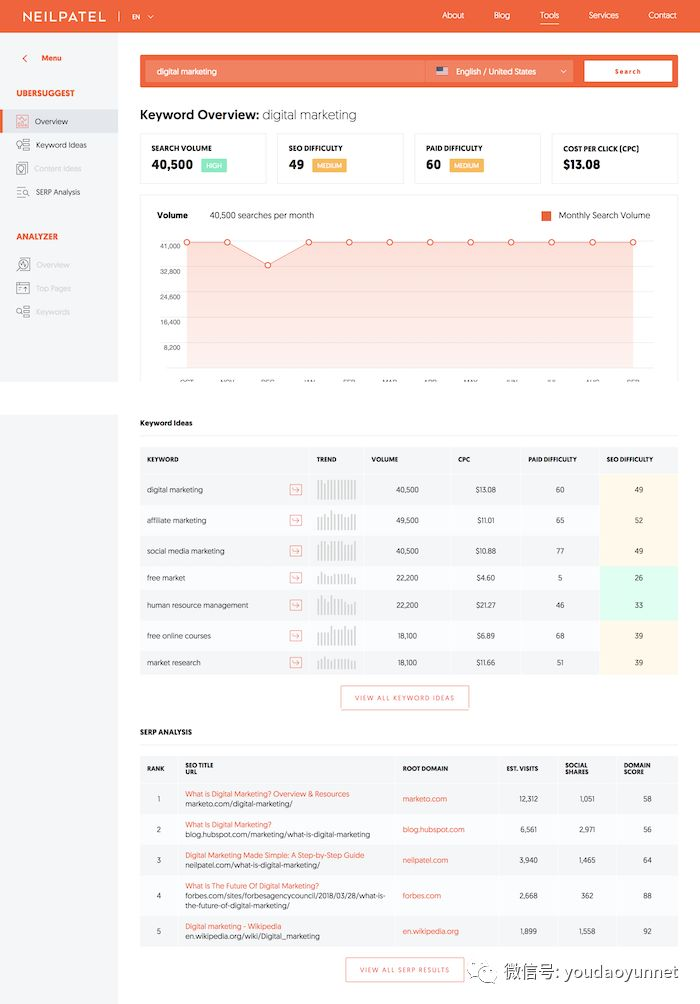Click arrow icon for digital marketing keyword
This screenshot has width=700, height=1004.
(x=296, y=490)
